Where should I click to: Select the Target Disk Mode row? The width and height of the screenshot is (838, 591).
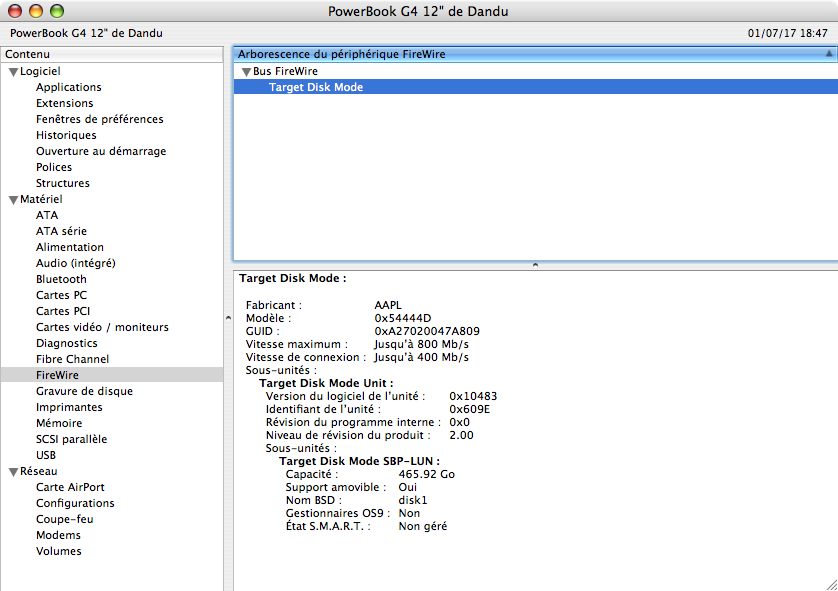[x=535, y=87]
